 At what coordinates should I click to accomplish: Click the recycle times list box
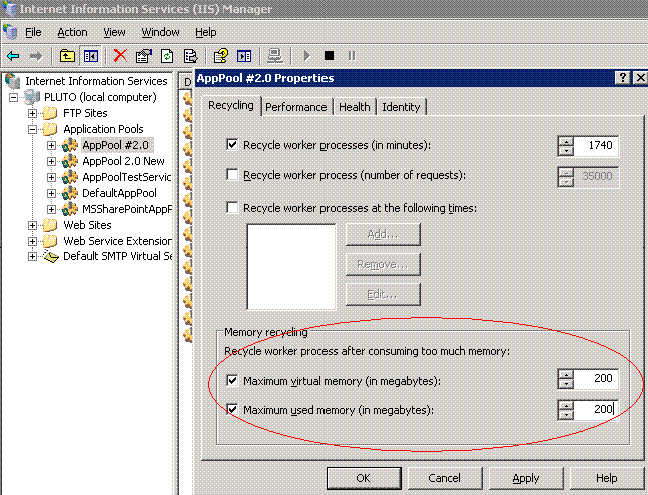291,267
